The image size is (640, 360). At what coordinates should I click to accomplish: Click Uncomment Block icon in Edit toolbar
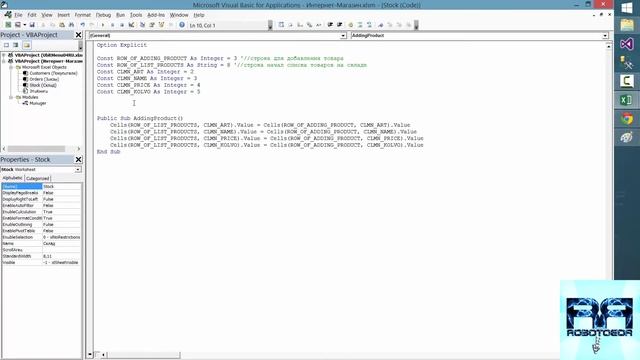pos(369,25)
